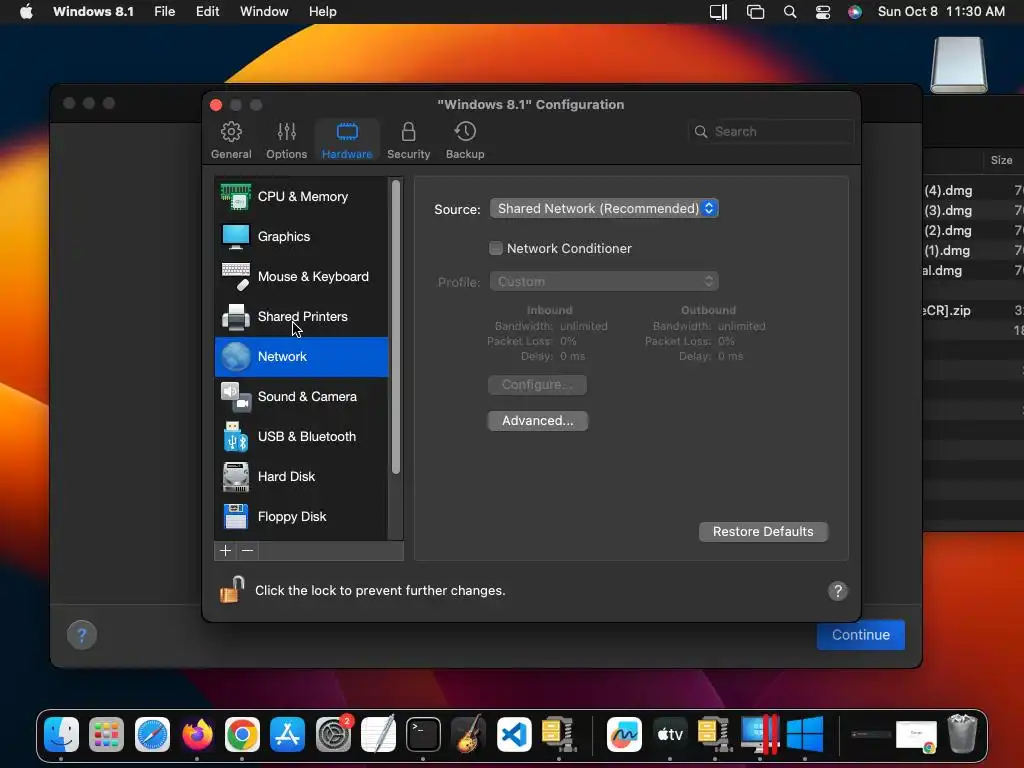The height and width of the screenshot is (768, 1024).
Task: Open Spotlight search in menu bar
Action: pyautogui.click(x=790, y=12)
